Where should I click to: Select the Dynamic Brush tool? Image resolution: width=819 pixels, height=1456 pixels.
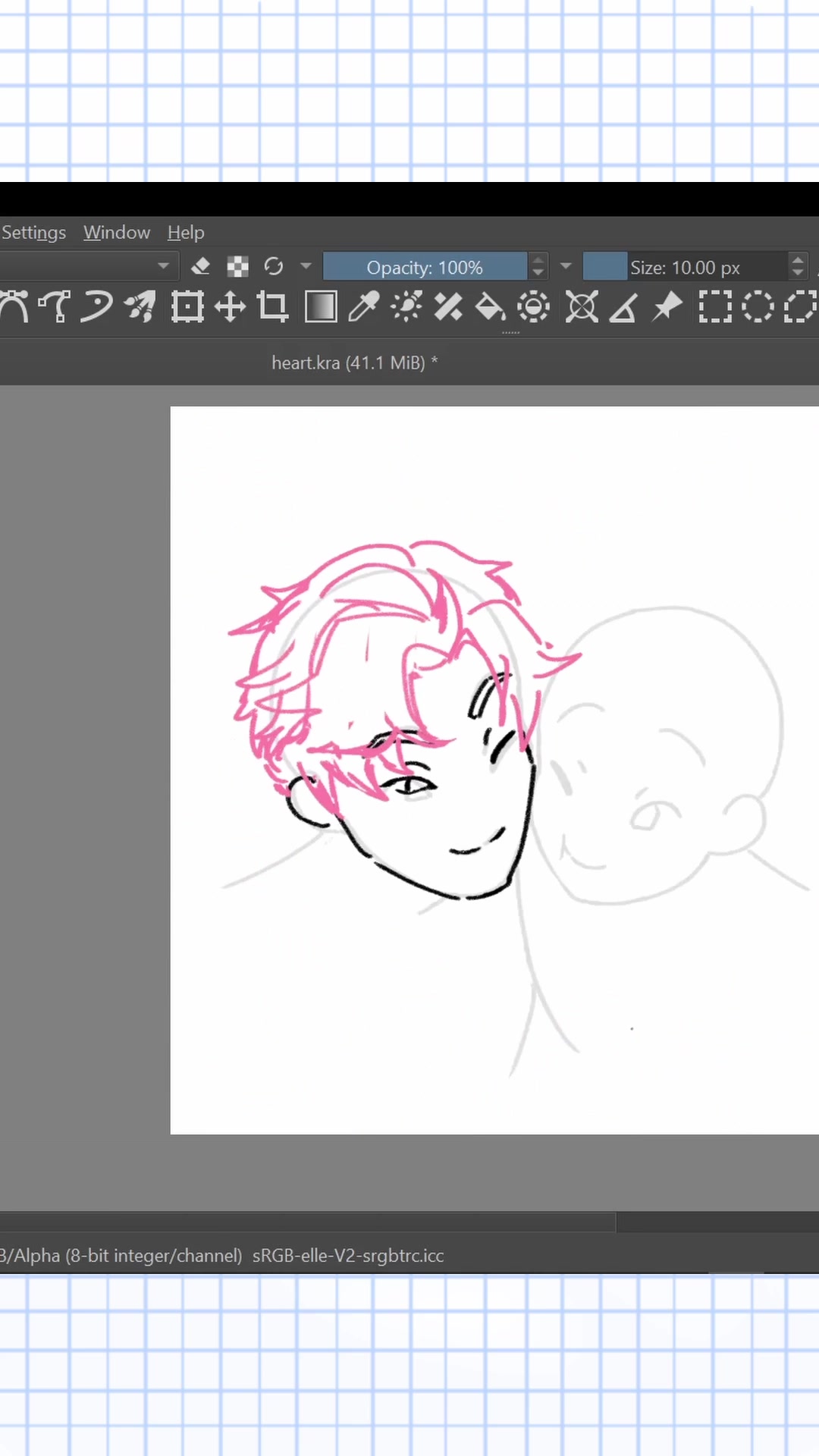pyautogui.click(x=97, y=307)
